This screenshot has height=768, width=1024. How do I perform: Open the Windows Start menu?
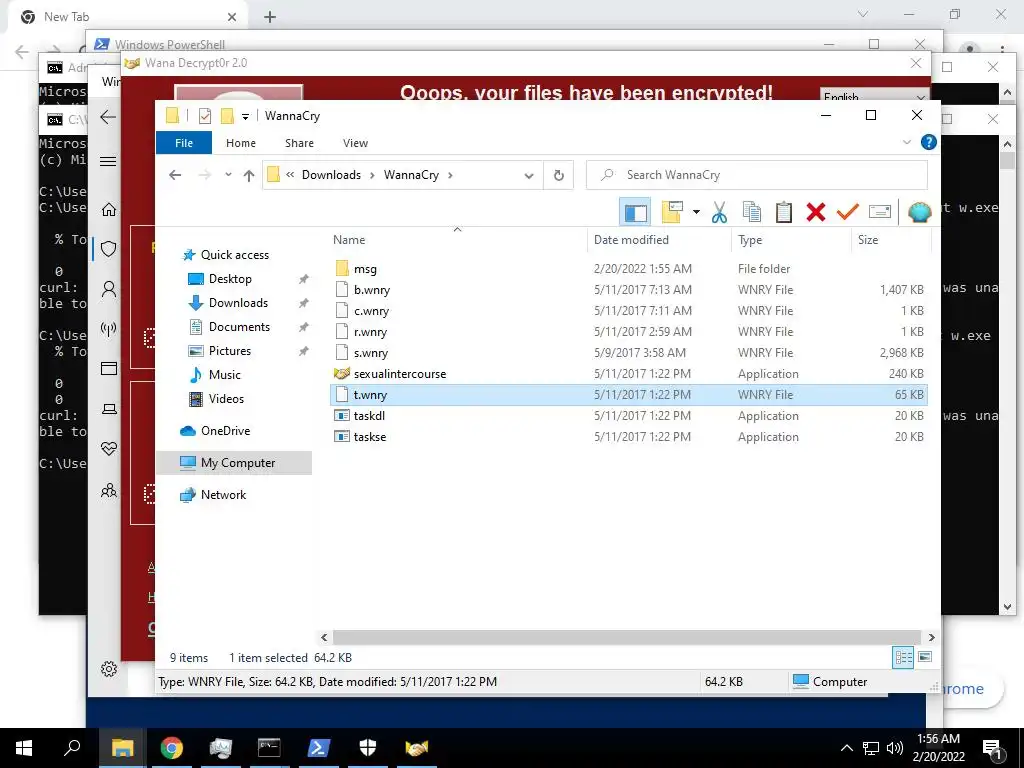coord(24,748)
